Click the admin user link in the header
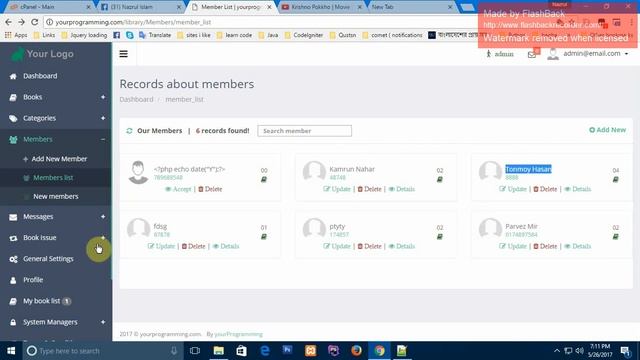Viewport: 640px width, 360px height. 500,54
